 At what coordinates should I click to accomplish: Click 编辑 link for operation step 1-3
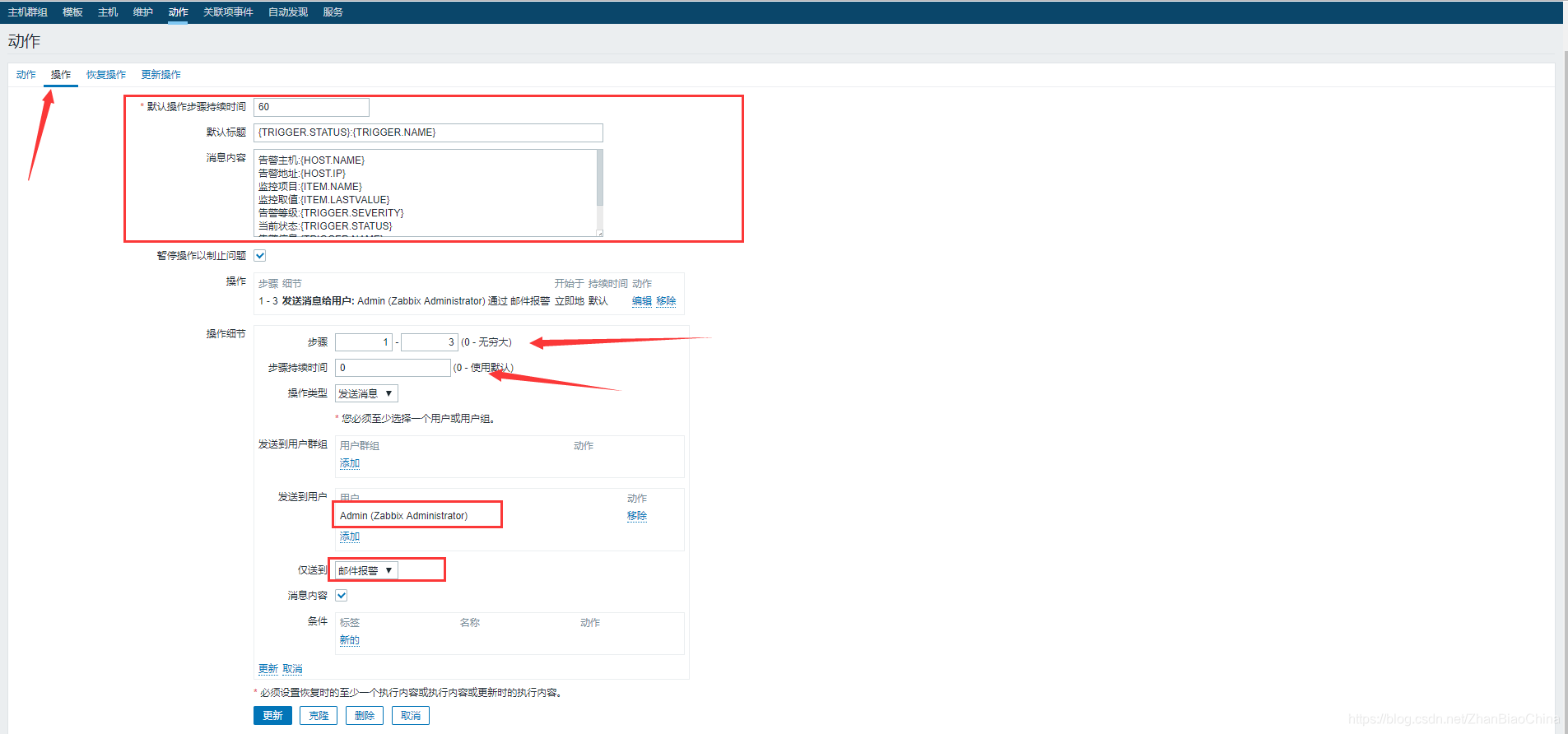(x=642, y=301)
